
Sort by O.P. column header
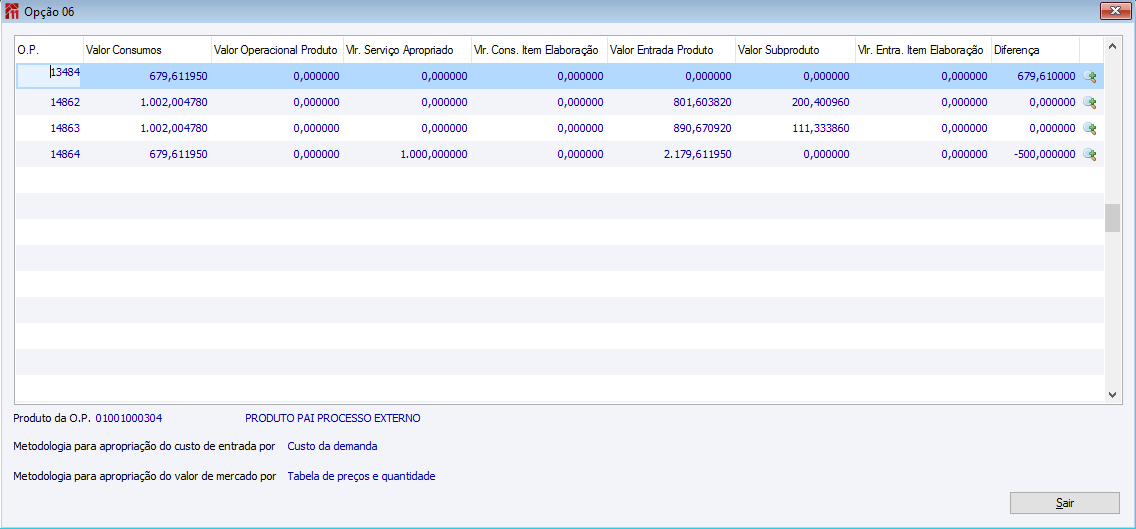tap(49, 50)
